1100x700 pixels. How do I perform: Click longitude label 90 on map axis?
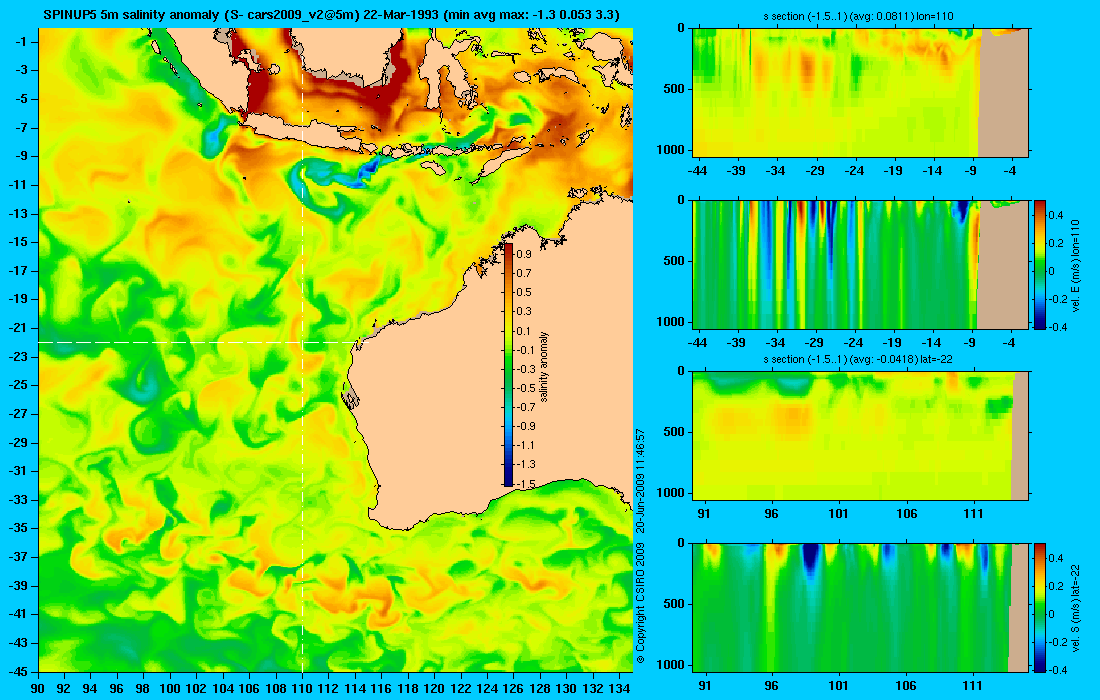pos(39,689)
